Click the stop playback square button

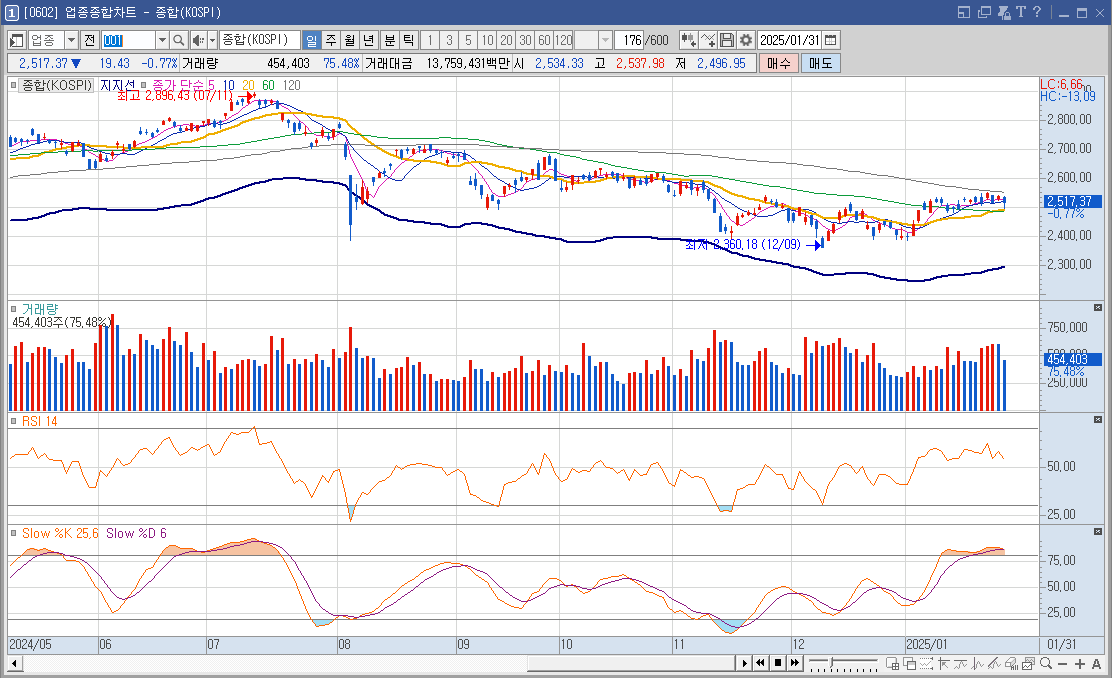pyautogui.click(x=778, y=663)
